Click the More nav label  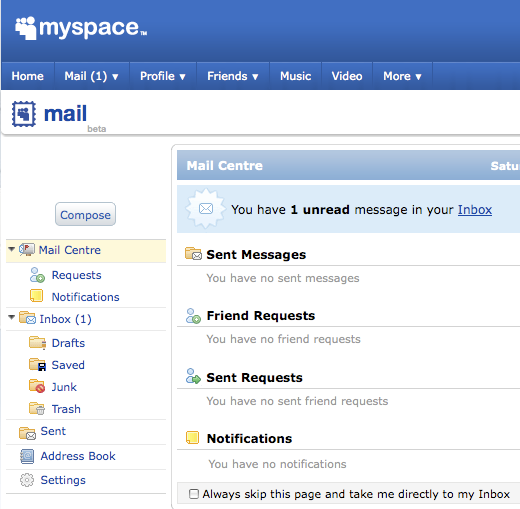tap(397, 76)
